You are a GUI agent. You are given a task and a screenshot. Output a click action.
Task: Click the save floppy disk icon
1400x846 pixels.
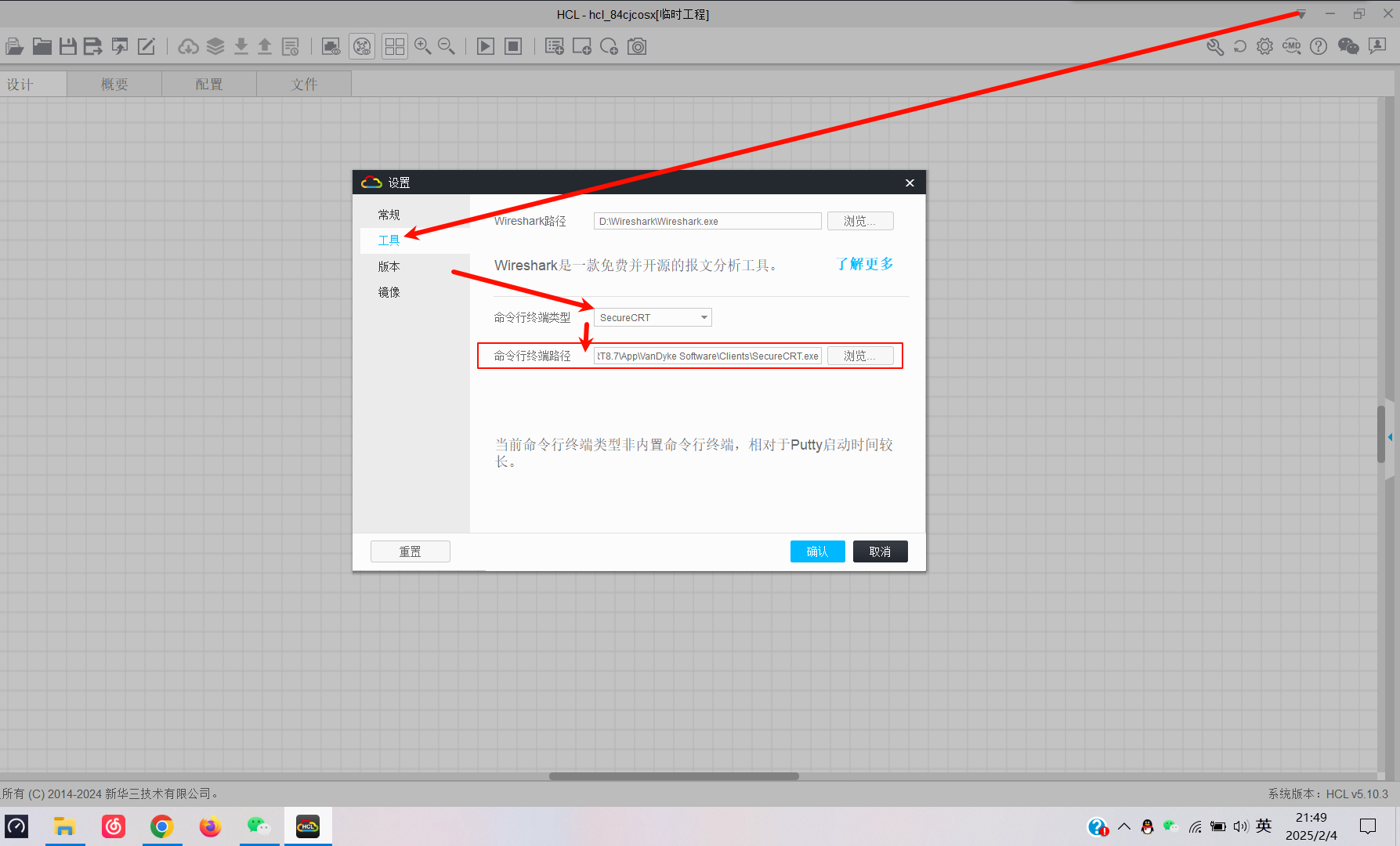click(68, 46)
